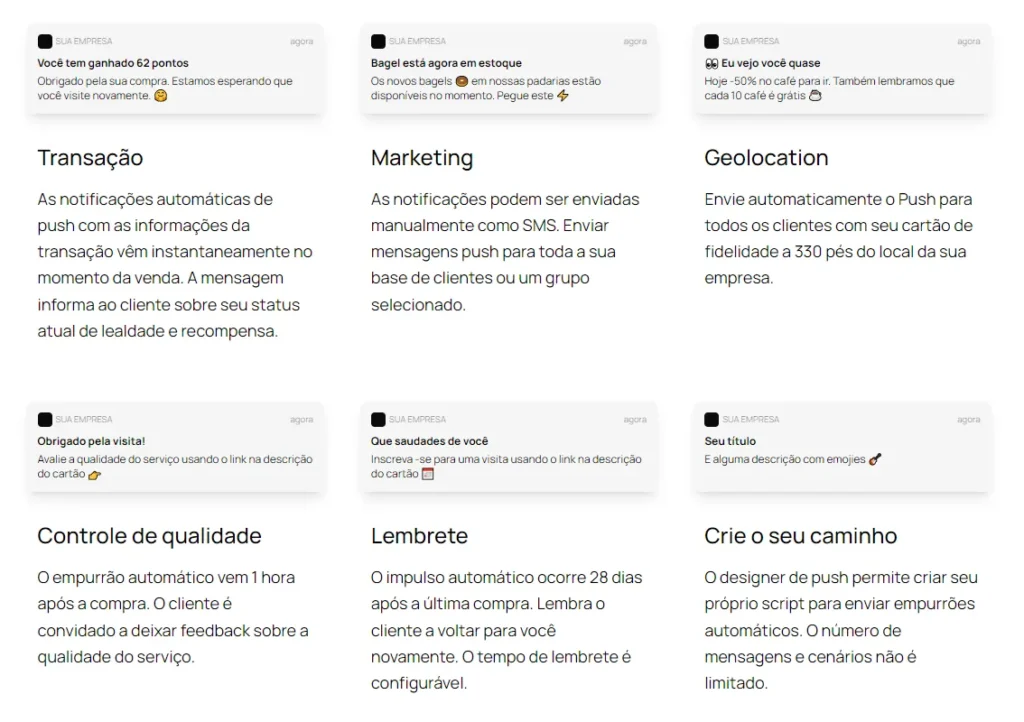1024x722 pixels.
Task: Select the Geolocation heading
Action: coord(766,158)
